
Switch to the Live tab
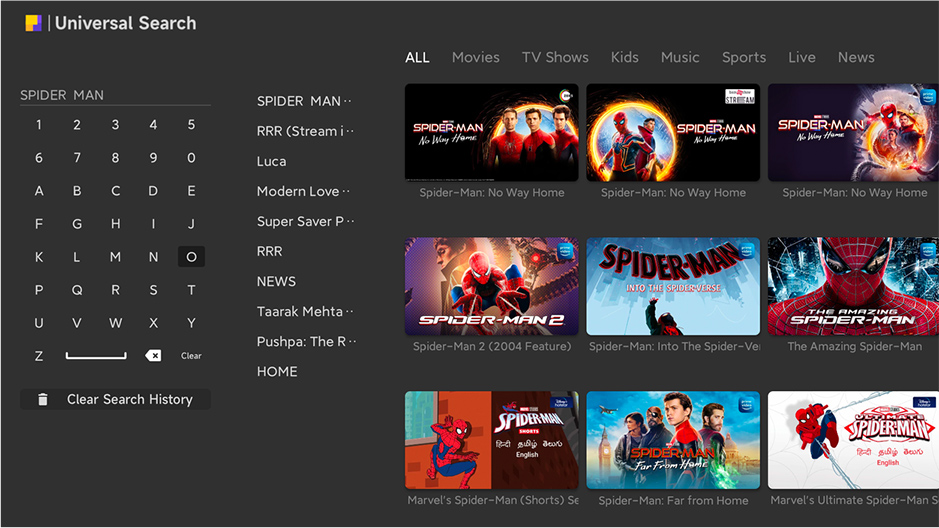802,57
